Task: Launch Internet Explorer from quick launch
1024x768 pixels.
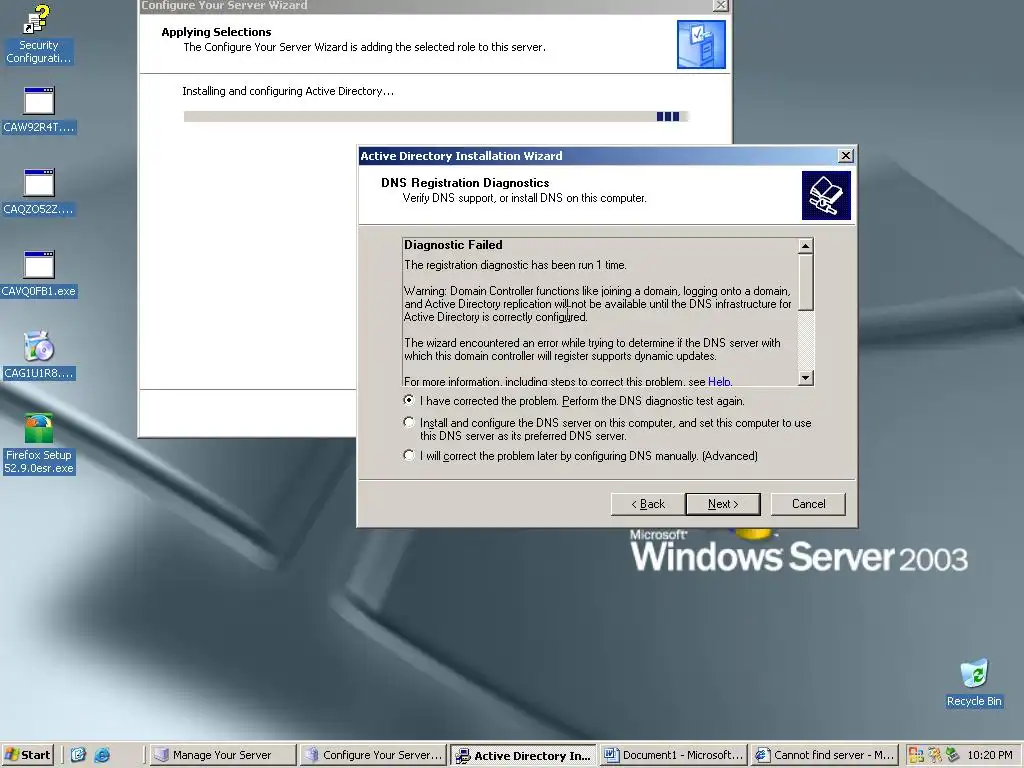Action: pyautogui.click(x=102, y=755)
